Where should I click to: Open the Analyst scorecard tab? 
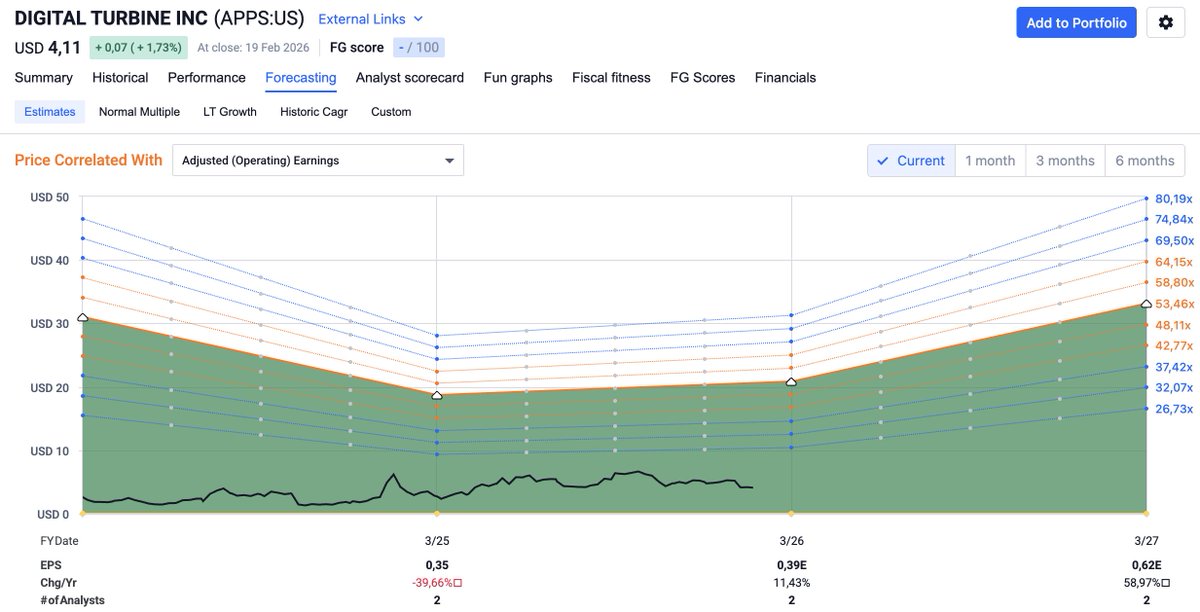tap(409, 77)
